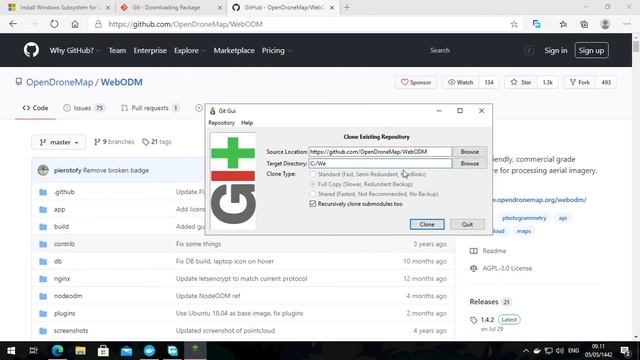Toggle Recursively clone submodules too checkbox
640x360 pixels.
[x=313, y=204]
